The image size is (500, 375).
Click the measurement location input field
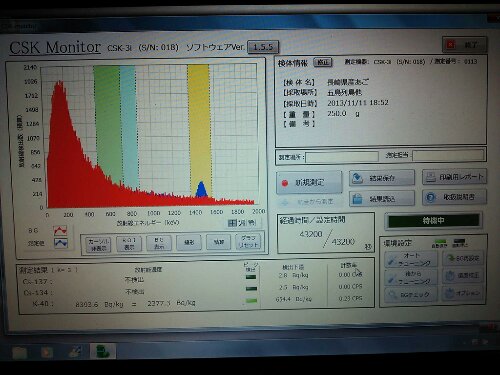342,157
